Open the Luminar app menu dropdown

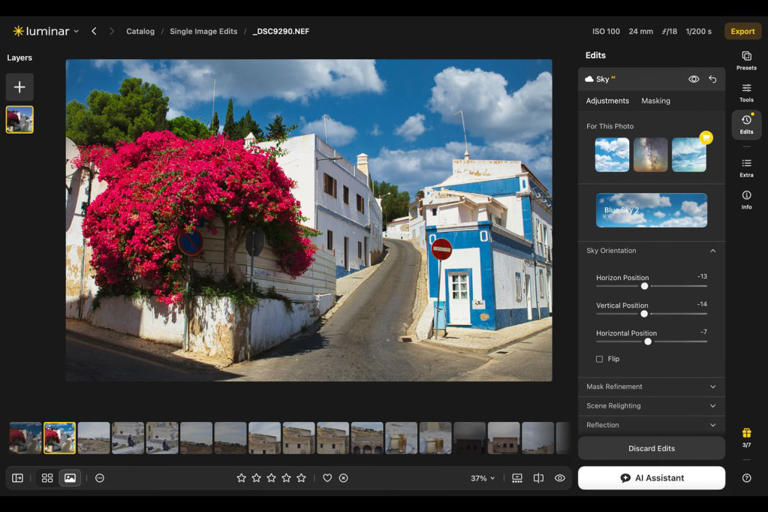click(x=46, y=31)
